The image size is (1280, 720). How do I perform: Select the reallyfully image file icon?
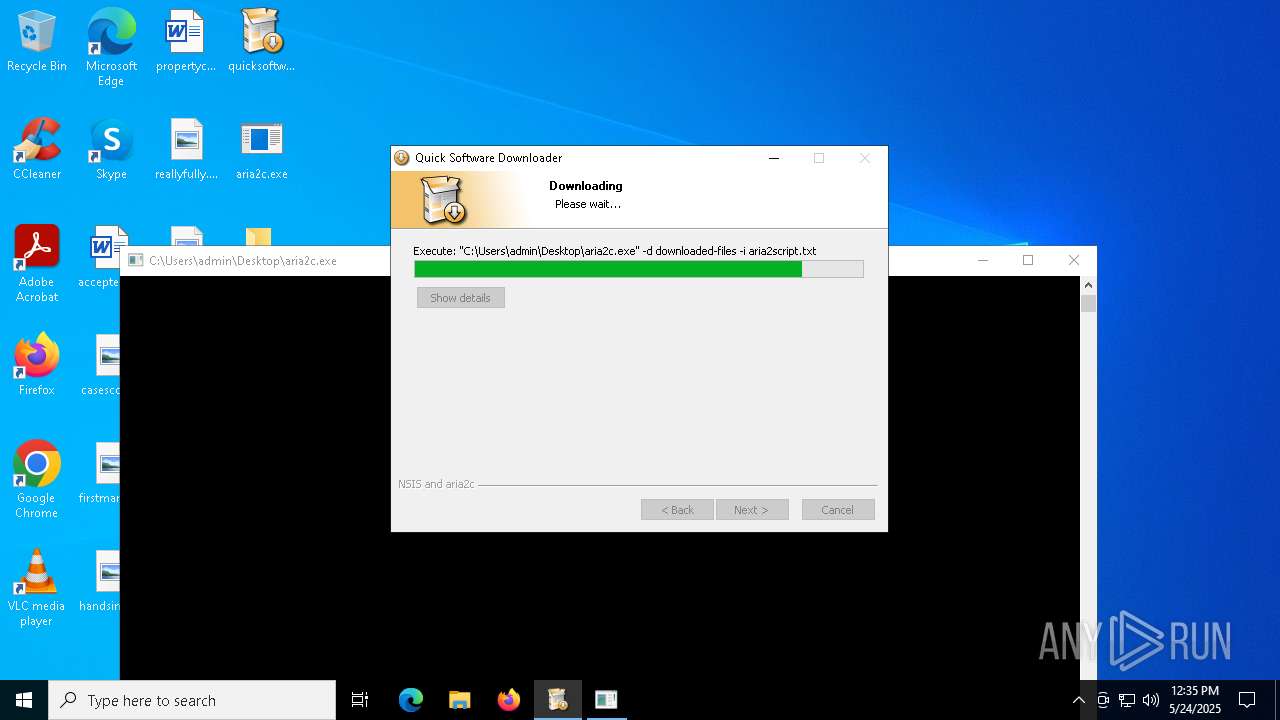click(x=186, y=149)
